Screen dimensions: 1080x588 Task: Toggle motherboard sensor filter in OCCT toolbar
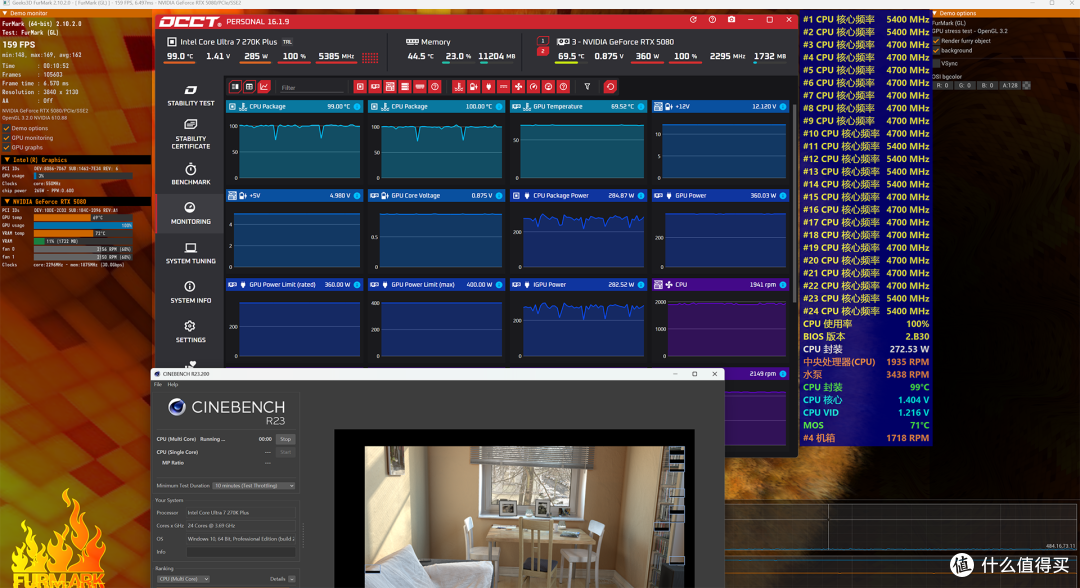pyautogui.click(x=390, y=87)
